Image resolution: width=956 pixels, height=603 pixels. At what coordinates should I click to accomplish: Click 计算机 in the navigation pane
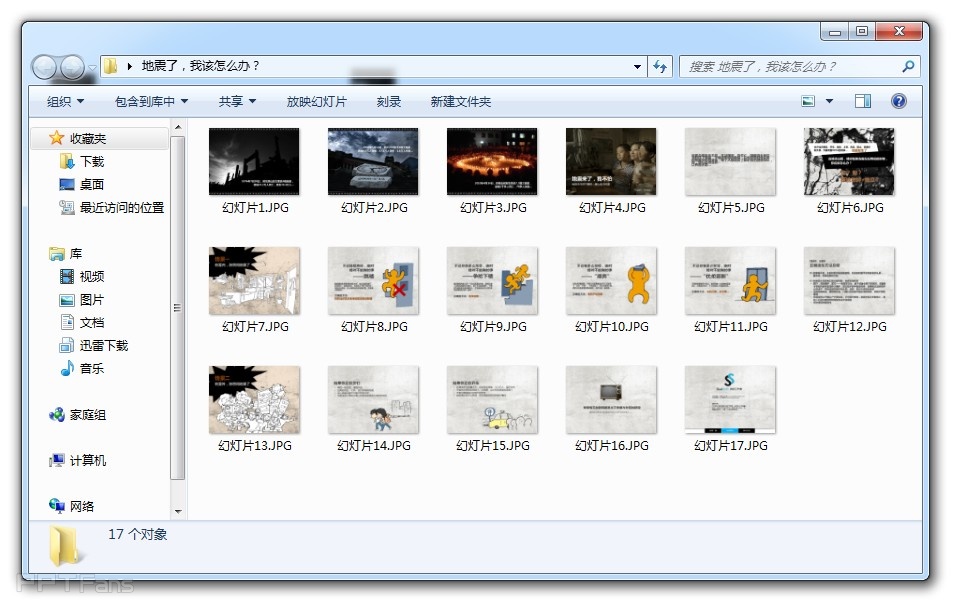click(87, 460)
